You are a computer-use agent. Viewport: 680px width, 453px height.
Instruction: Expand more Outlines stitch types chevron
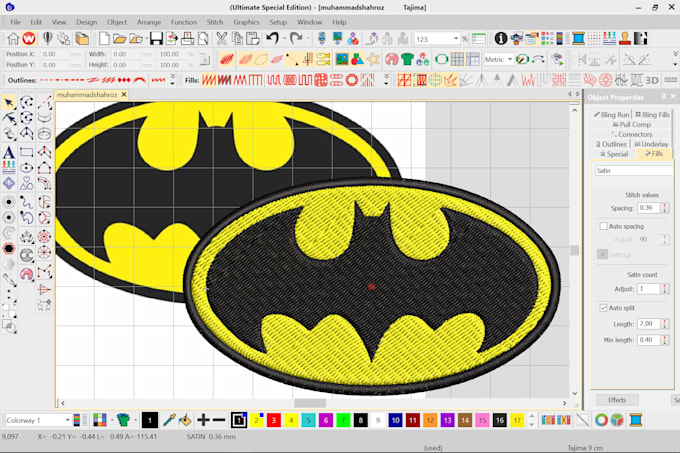[x=173, y=79]
